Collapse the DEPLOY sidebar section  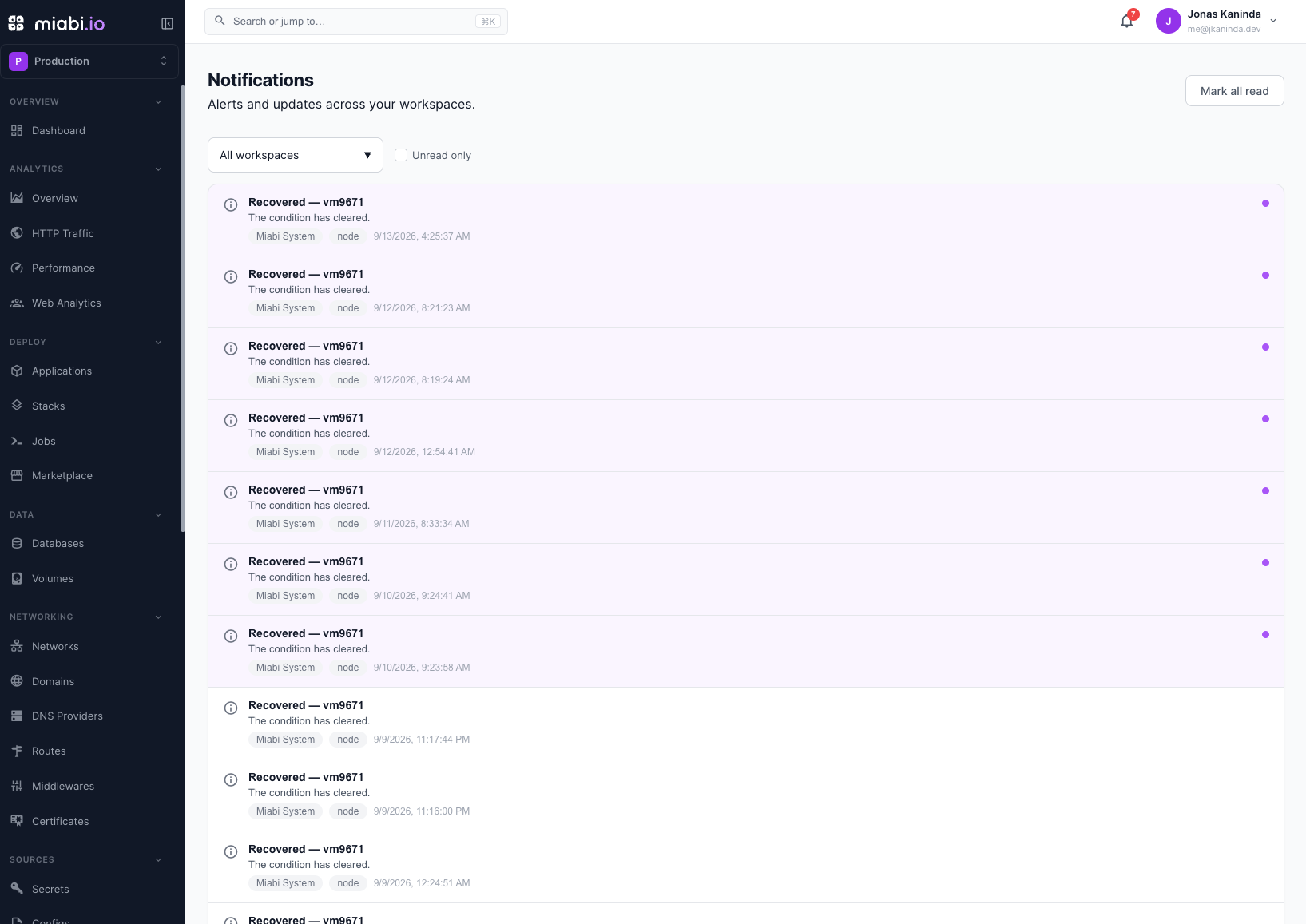click(158, 342)
